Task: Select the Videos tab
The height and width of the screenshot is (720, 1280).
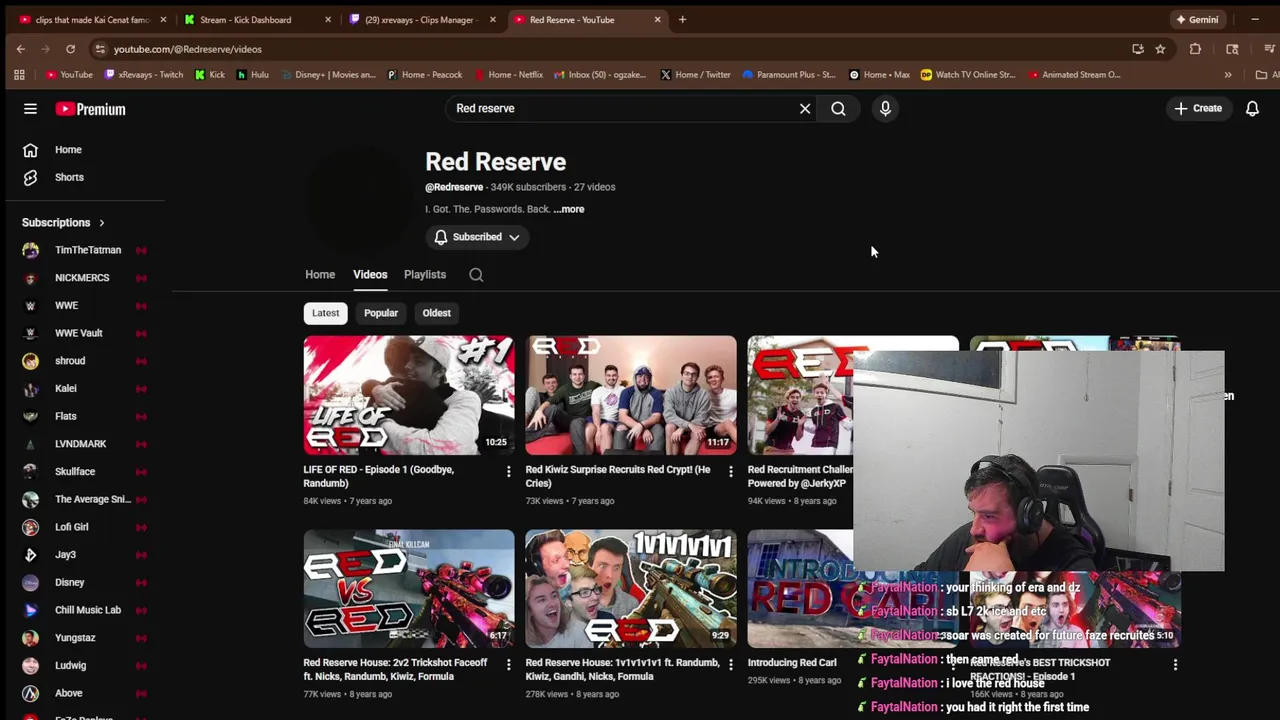Action: (x=370, y=274)
